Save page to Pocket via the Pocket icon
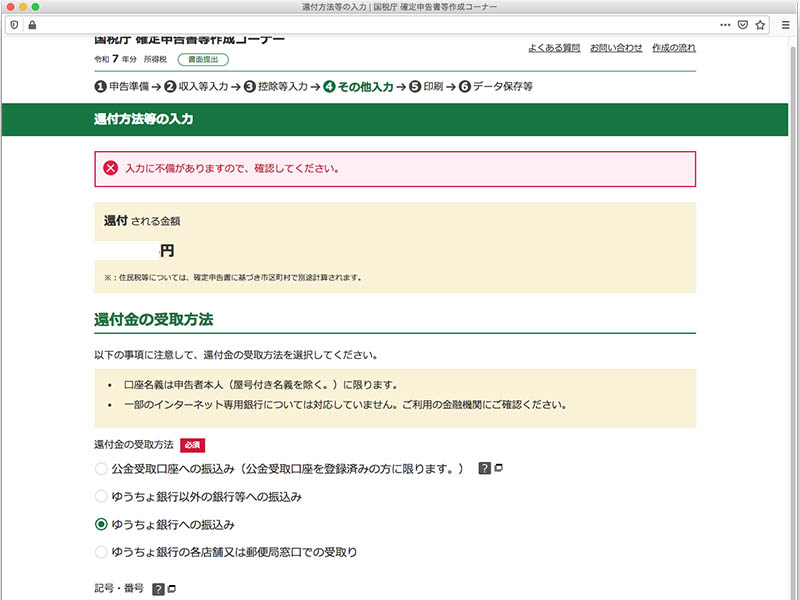This screenshot has width=800, height=600. pos(742,24)
